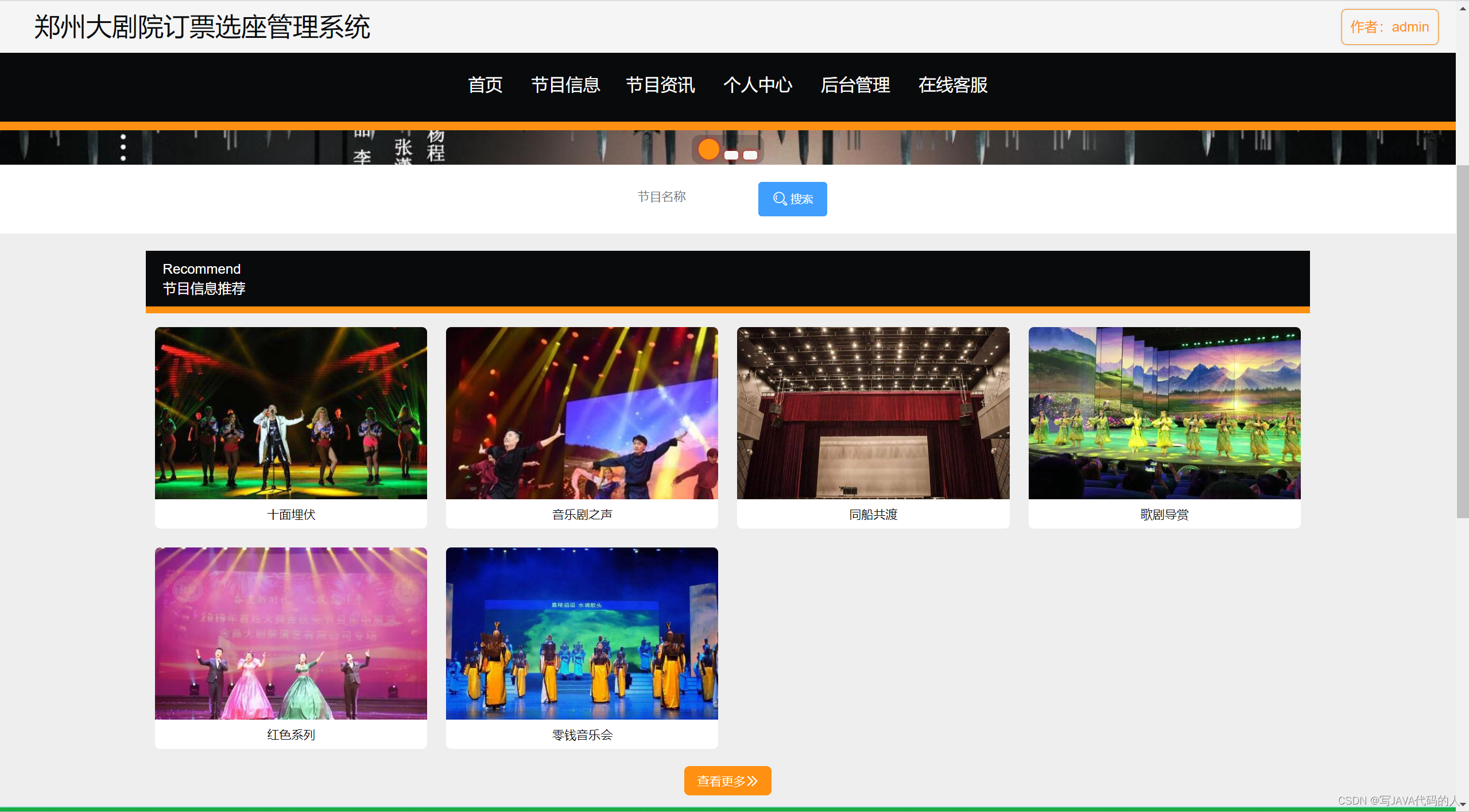The image size is (1469, 812).
Task: Open the 十面埋伏 show thumbnail
Action: tap(290, 413)
